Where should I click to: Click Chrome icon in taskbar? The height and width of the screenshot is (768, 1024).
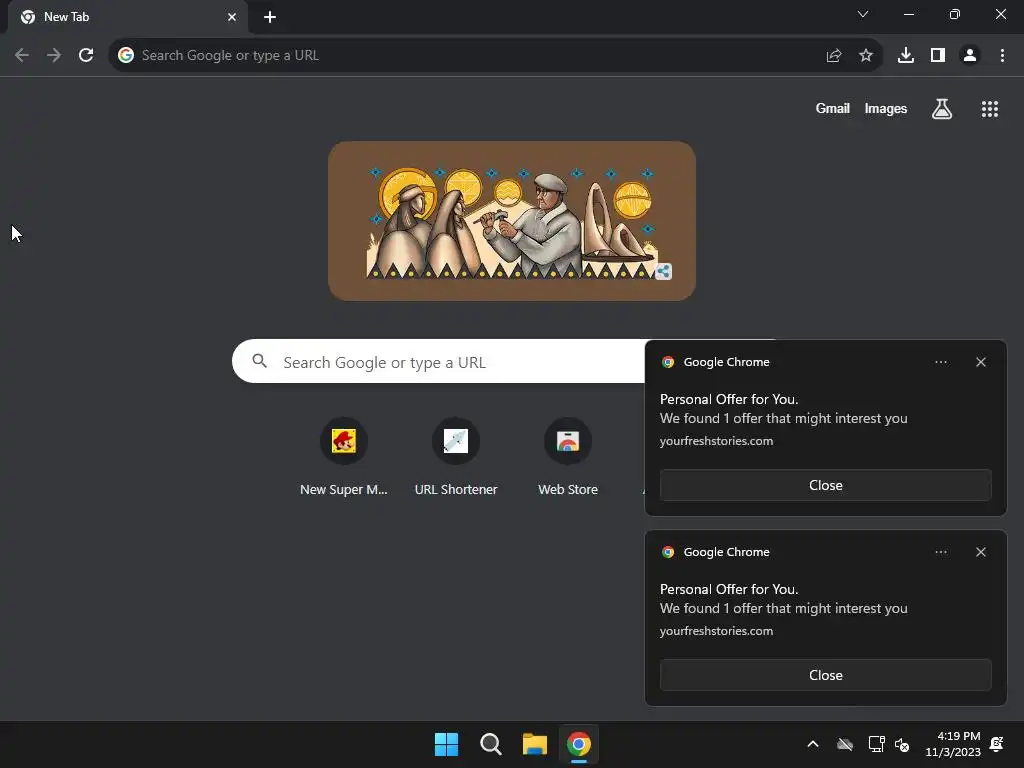[579, 744]
